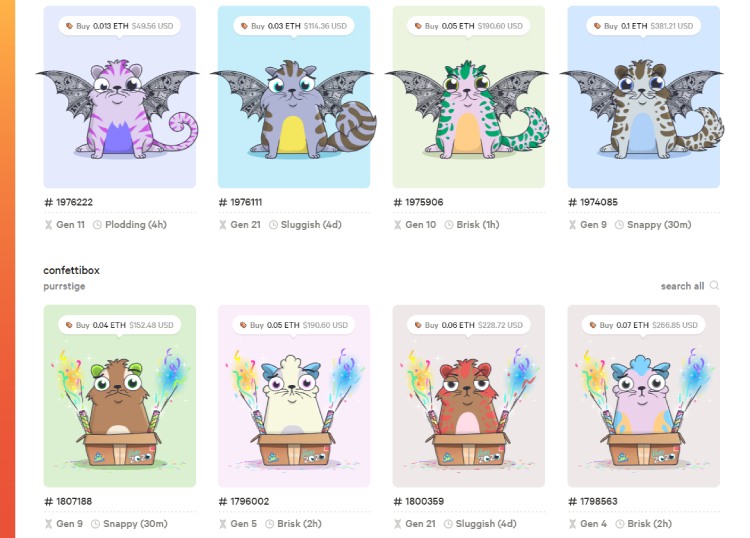The height and width of the screenshot is (538, 750).
Task: Click the clock icon beside Snappy (30m) of kitty 1807188
Action: (95, 524)
